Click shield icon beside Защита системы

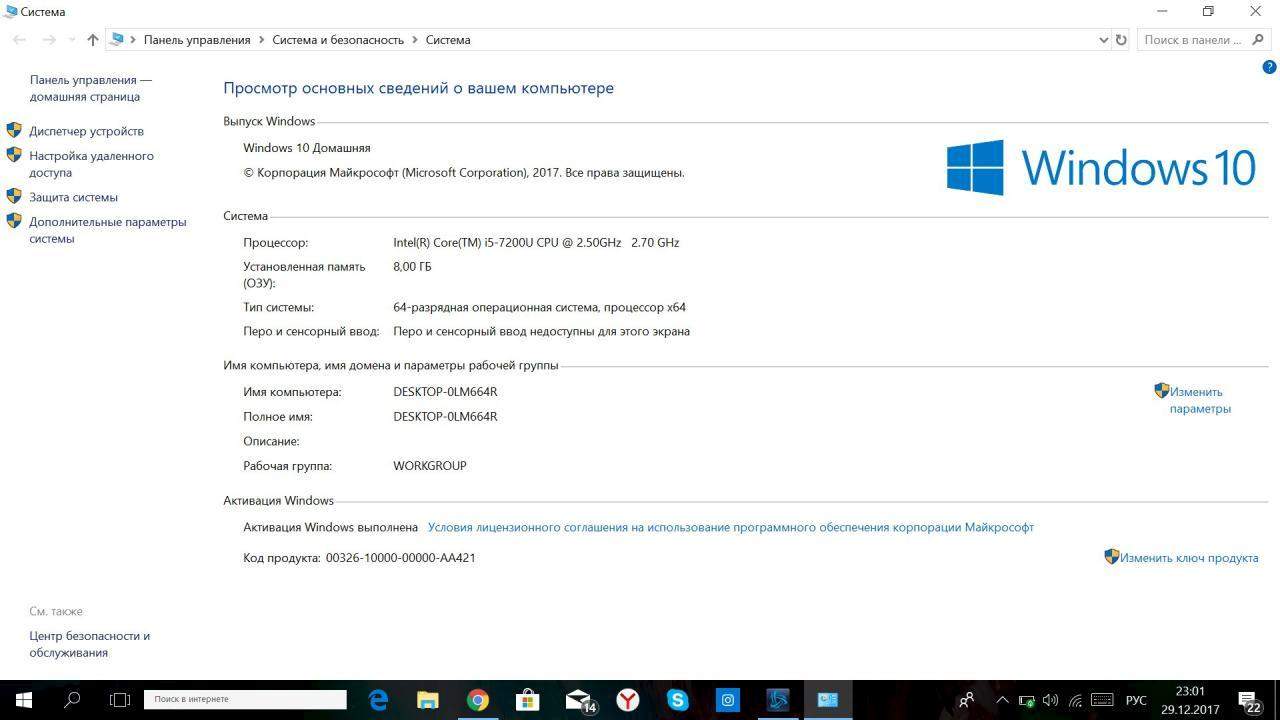pyautogui.click(x=14, y=196)
